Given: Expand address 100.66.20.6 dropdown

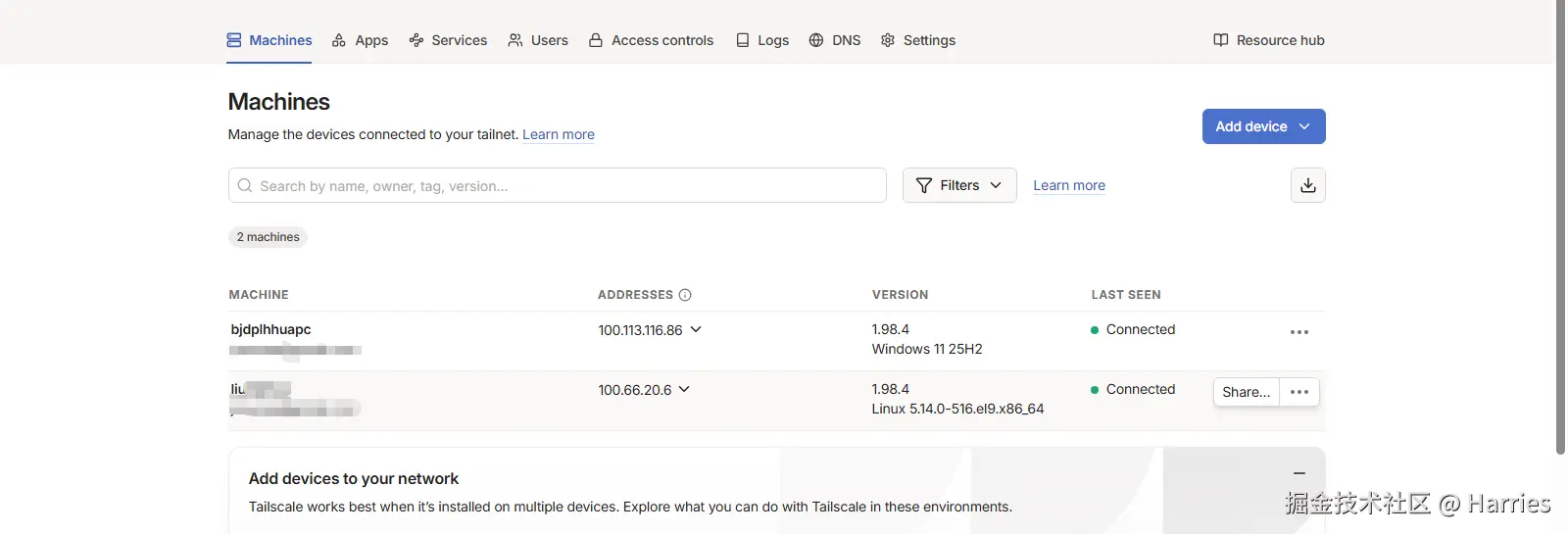Looking at the screenshot, I should pos(684,389).
